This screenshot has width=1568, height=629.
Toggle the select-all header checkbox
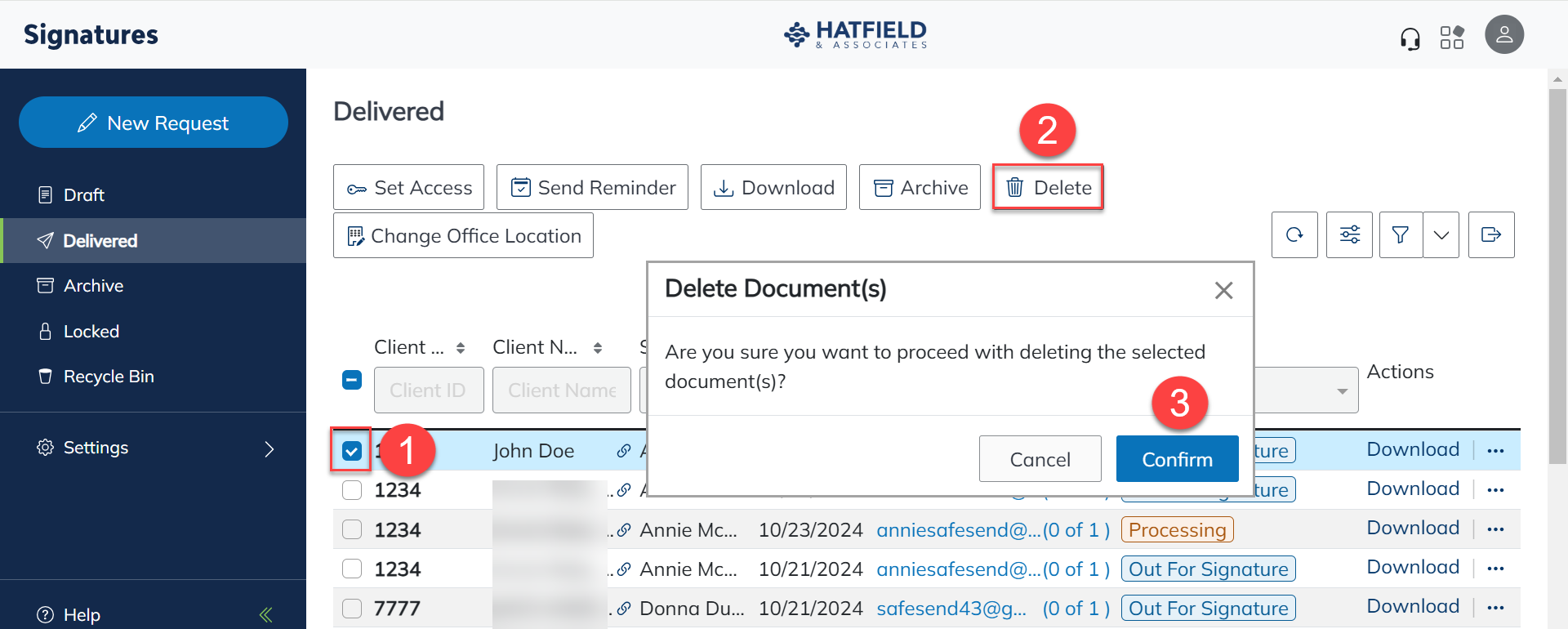click(x=352, y=380)
